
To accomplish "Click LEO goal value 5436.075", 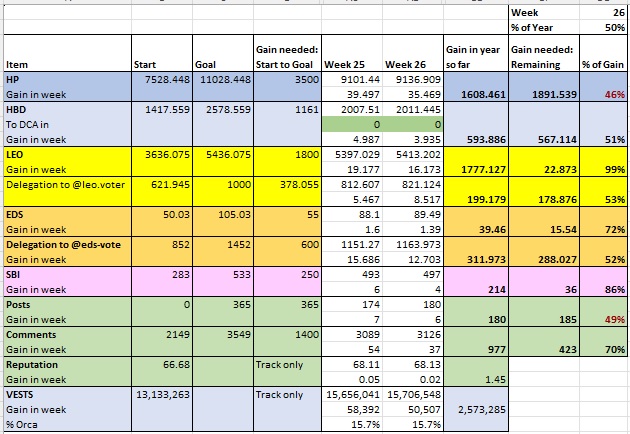I will [x=223, y=154].
